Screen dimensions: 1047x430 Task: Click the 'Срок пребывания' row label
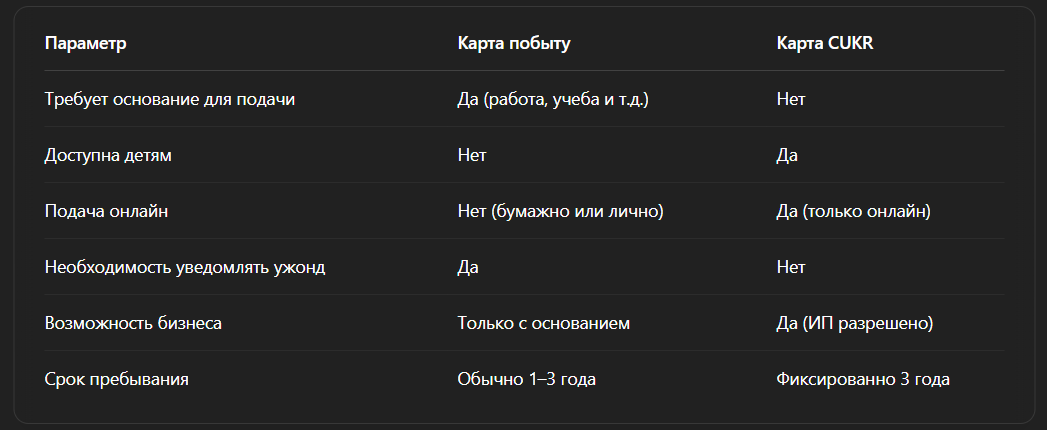coord(117,379)
